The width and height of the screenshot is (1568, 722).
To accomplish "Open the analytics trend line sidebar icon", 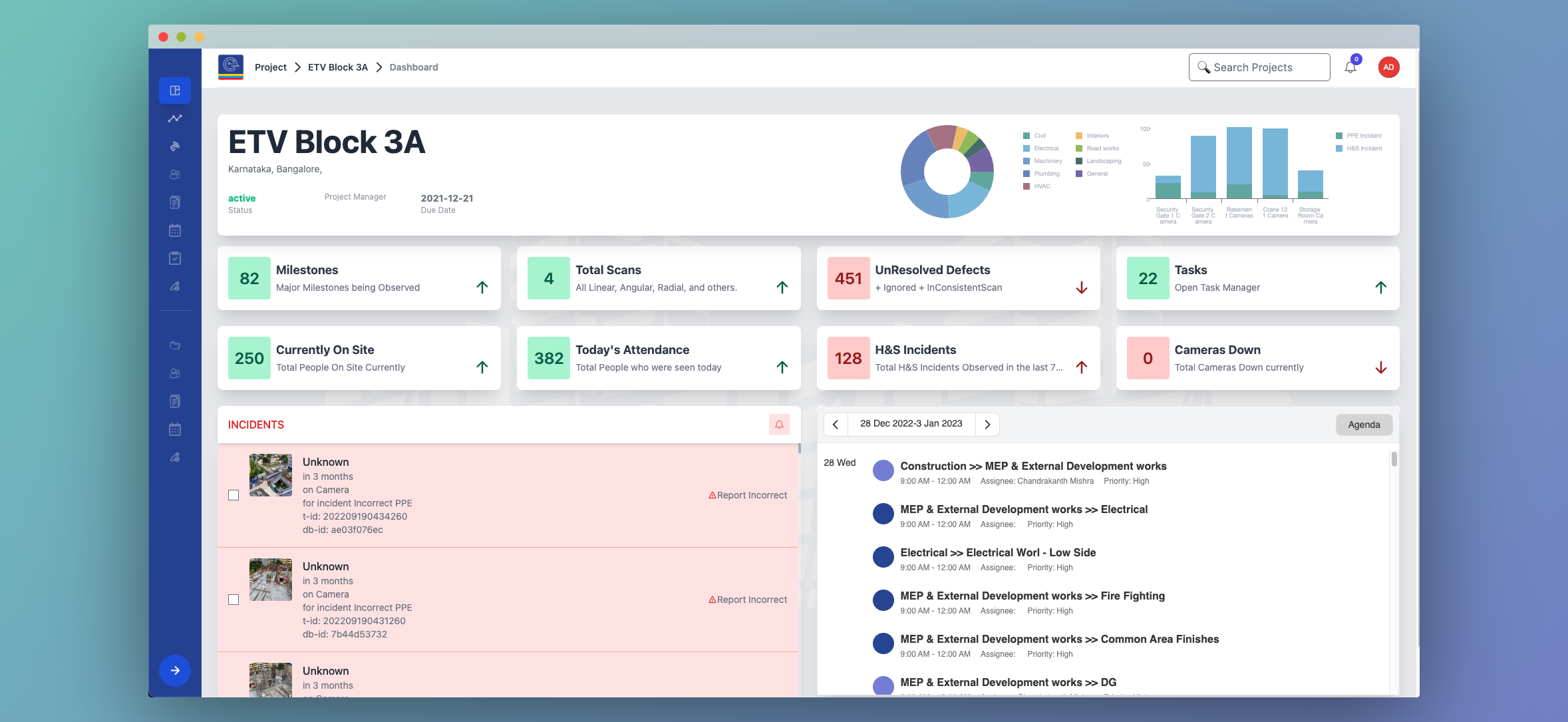I will click(175, 118).
